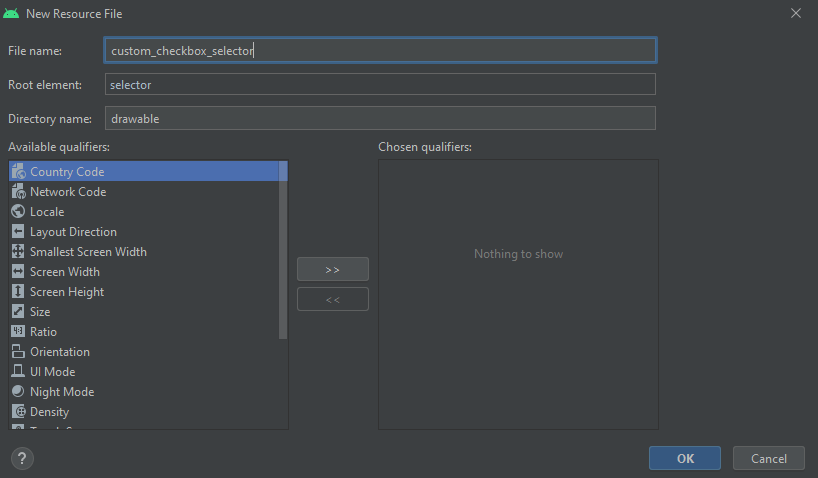Remove qualifier with the << button

(x=333, y=299)
